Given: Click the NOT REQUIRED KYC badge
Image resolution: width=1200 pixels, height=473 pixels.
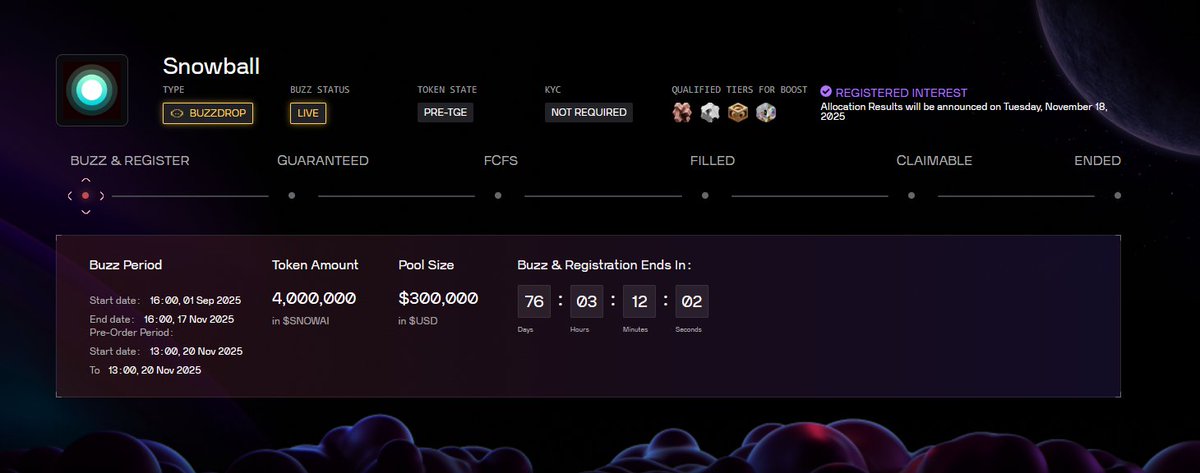Looking at the screenshot, I should pyautogui.click(x=589, y=113).
